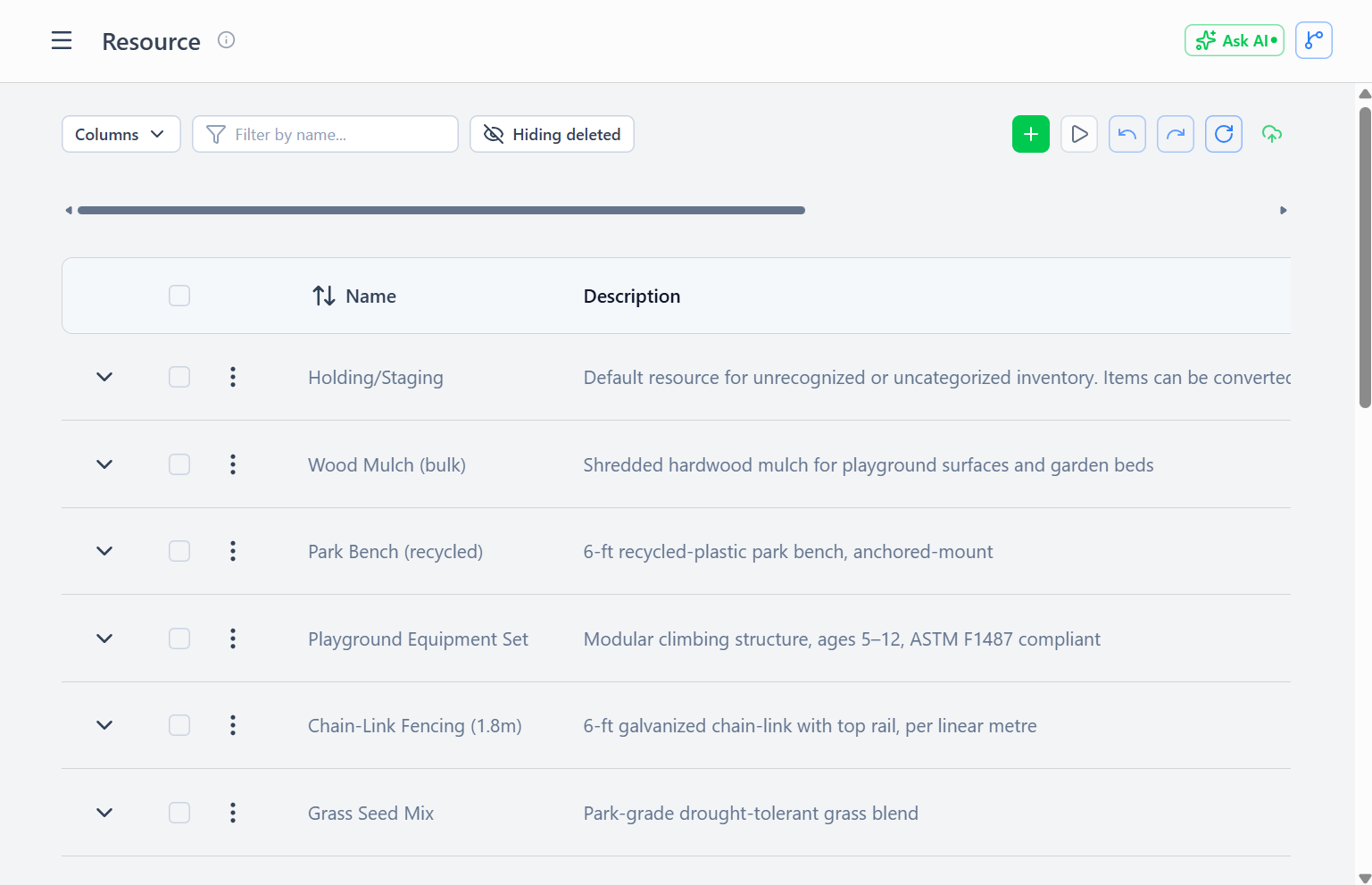Viewport: 1372px width, 885px height.
Task: Click the Modular climbing structure description
Action: click(x=842, y=639)
